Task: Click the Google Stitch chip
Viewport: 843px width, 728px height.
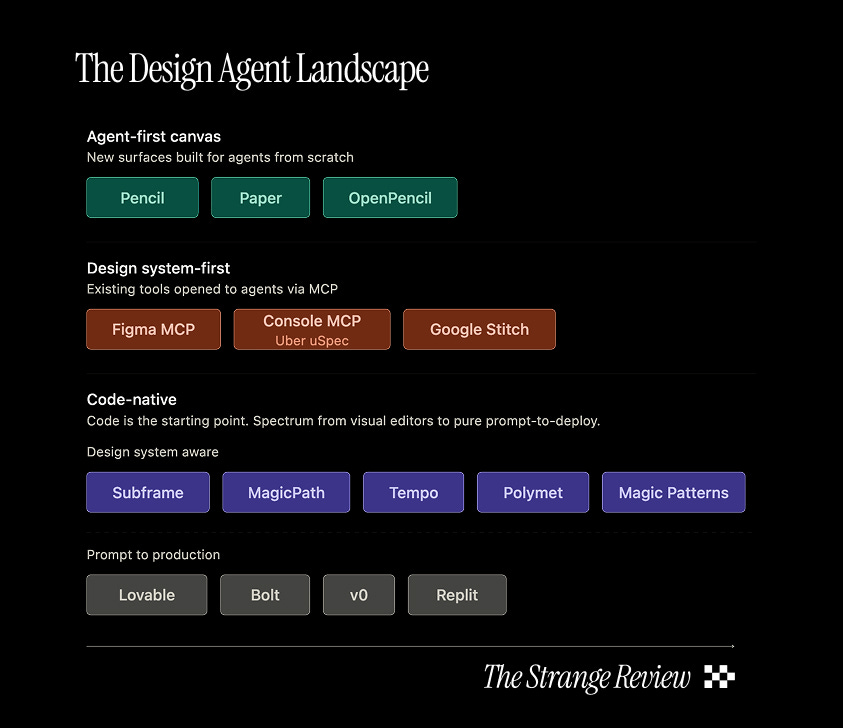Action: 479,329
